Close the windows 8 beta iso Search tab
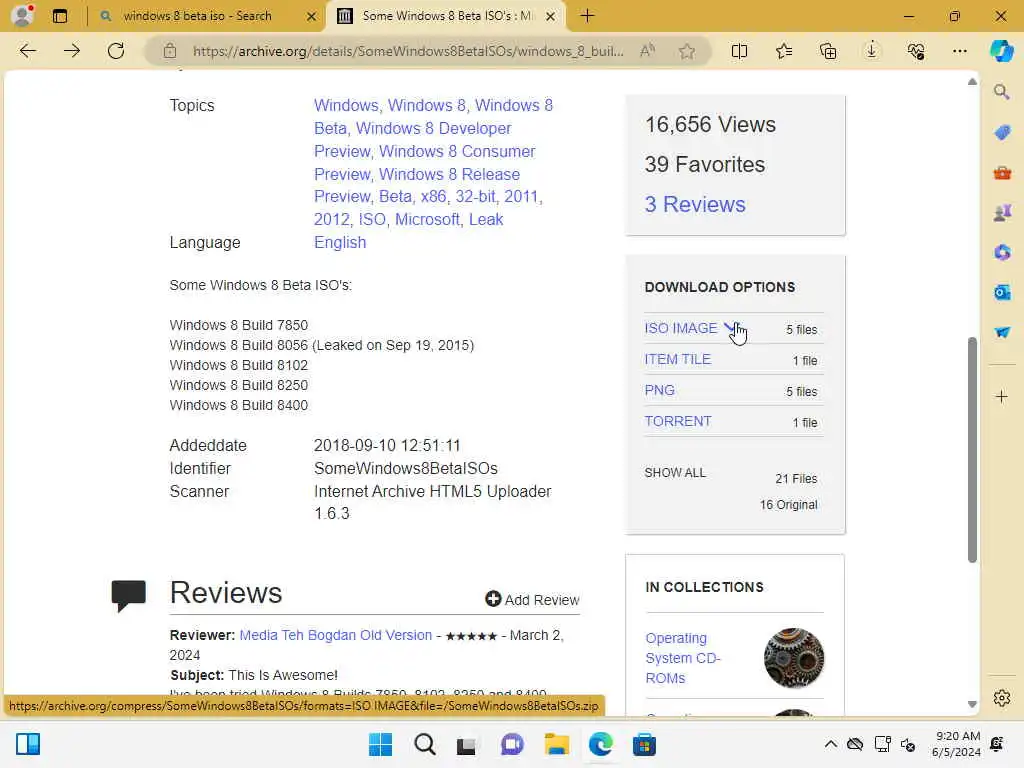Image resolution: width=1024 pixels, height=768 pixels. (312, 16)
